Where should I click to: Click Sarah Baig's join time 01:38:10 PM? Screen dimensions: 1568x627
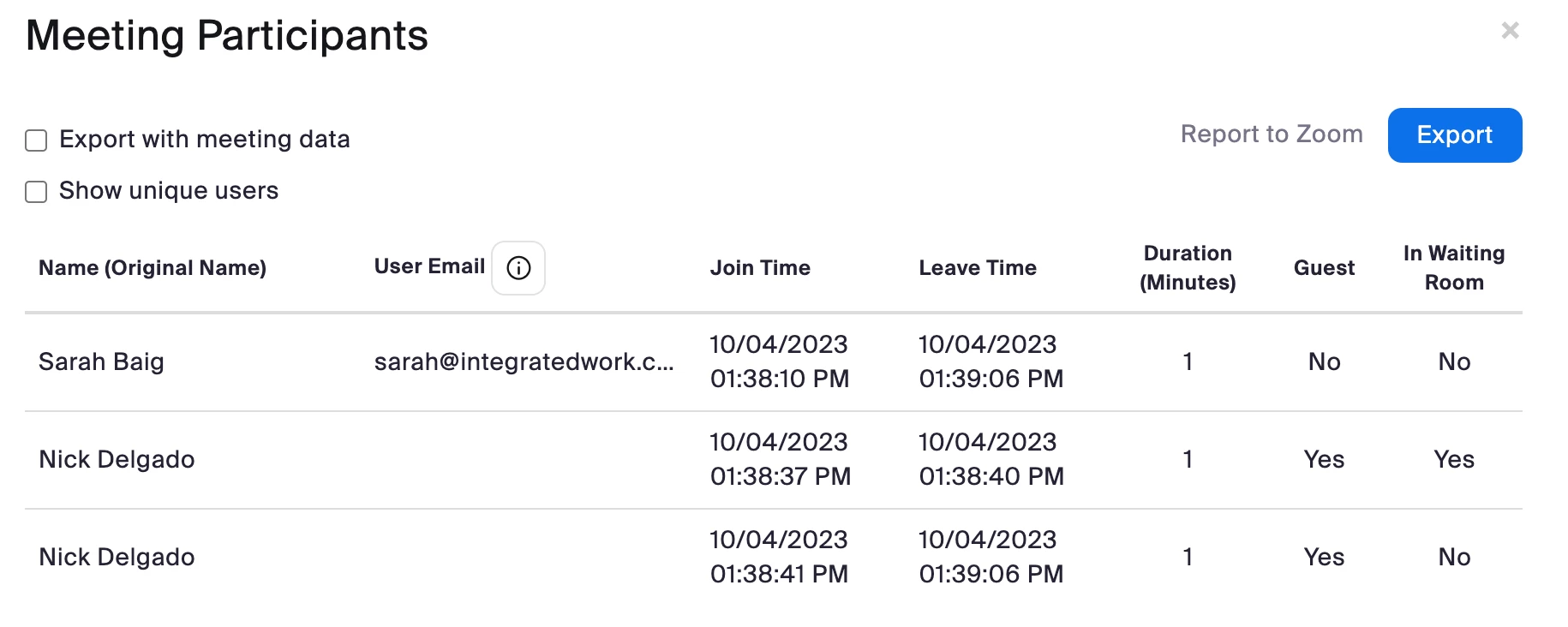pos(779,379)
